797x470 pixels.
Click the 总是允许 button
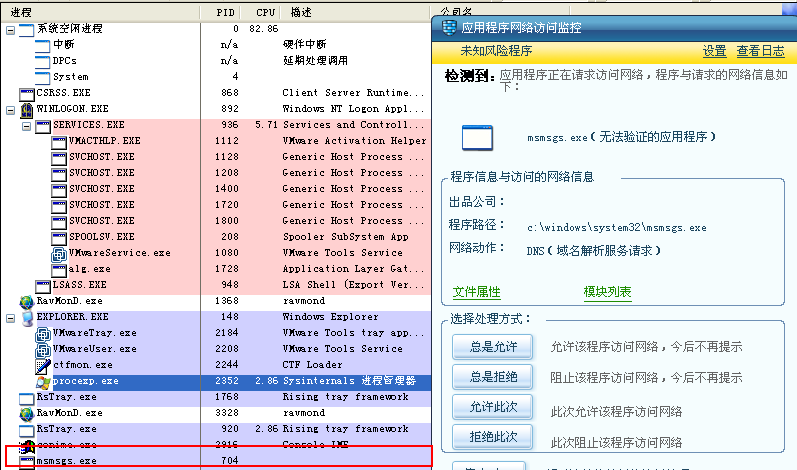[x=493, y=347]
